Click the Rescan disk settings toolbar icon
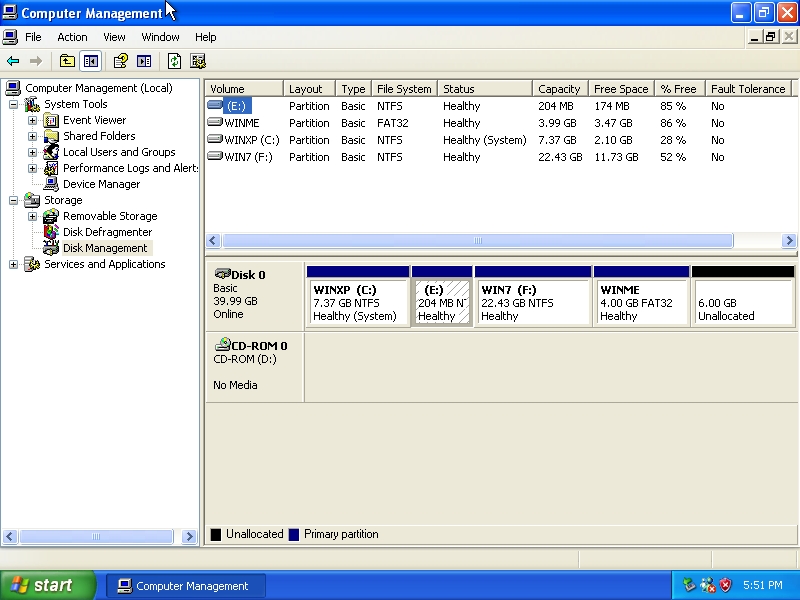800x600 pixels. coord(198,61)
